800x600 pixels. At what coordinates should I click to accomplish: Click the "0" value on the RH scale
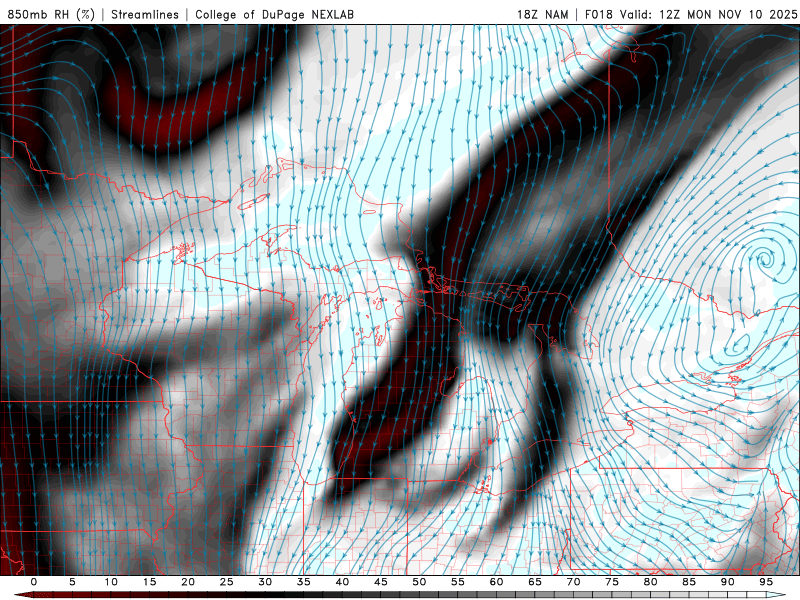(34, 582)
